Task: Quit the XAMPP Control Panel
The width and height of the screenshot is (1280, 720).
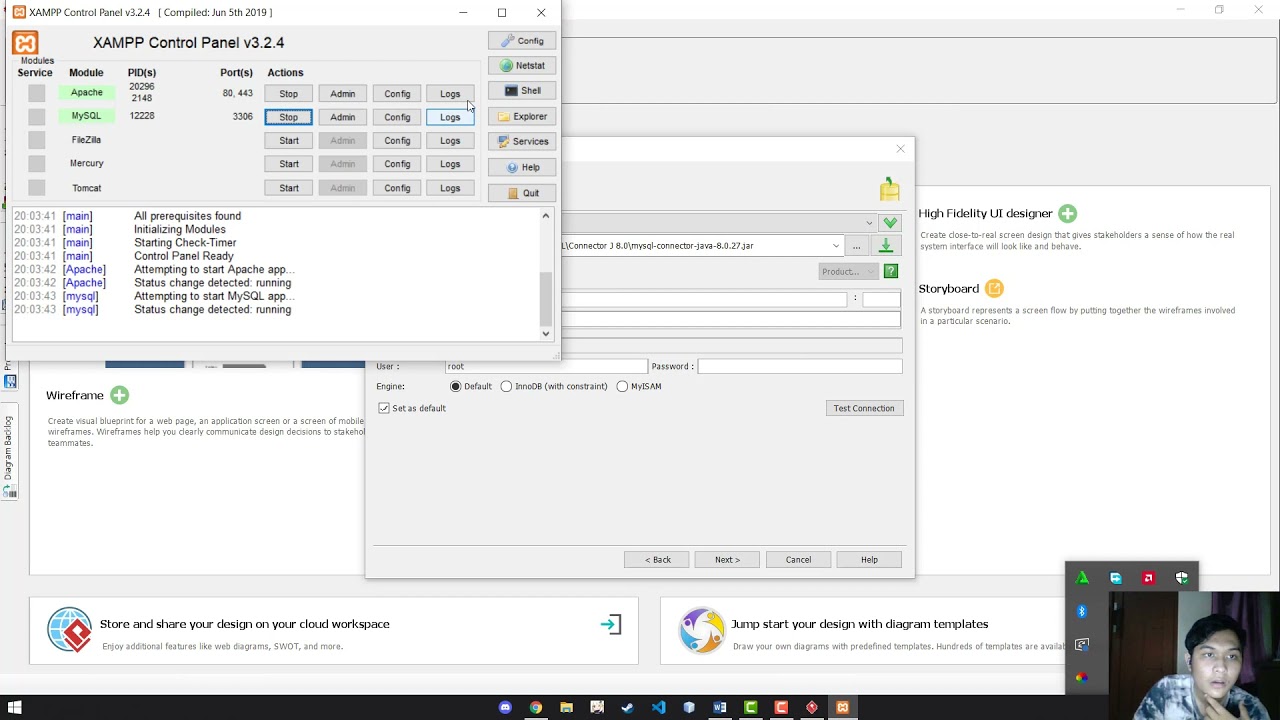Action: click(522, 193)
